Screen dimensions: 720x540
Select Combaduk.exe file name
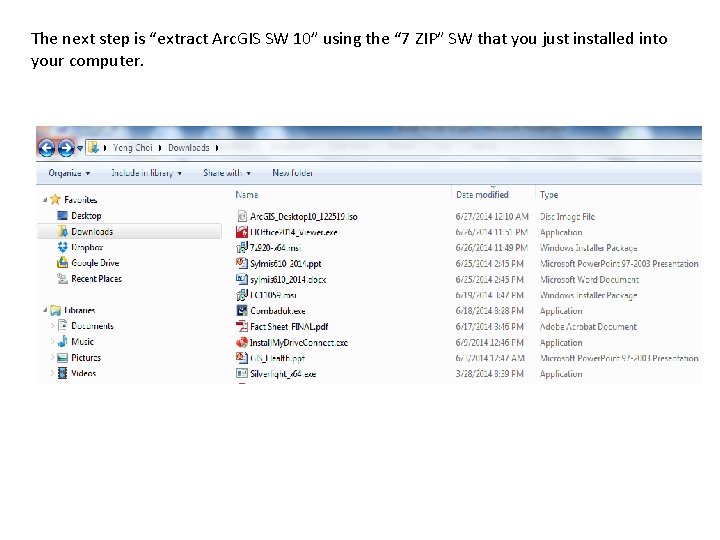278,311
